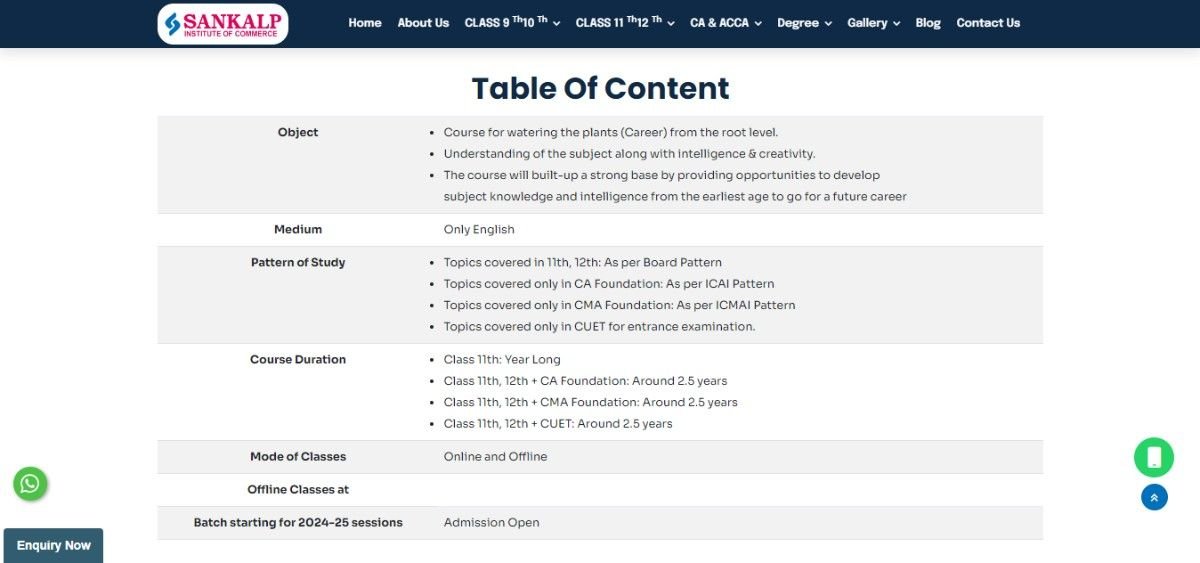Click the Course Duration row label
1200x563 pixels.
298,359
